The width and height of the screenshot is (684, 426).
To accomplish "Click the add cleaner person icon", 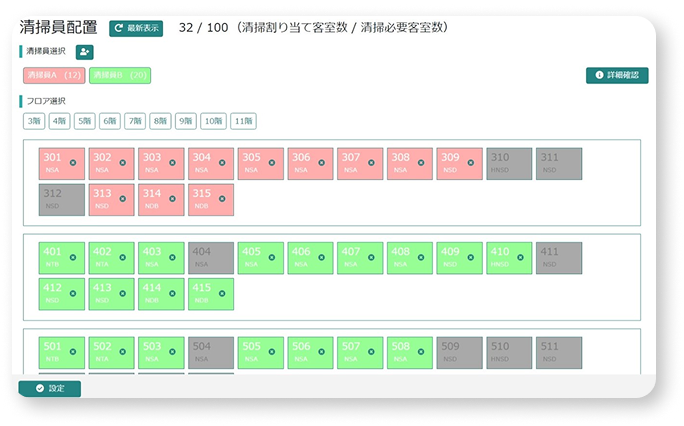I will (x=85, y=52).
